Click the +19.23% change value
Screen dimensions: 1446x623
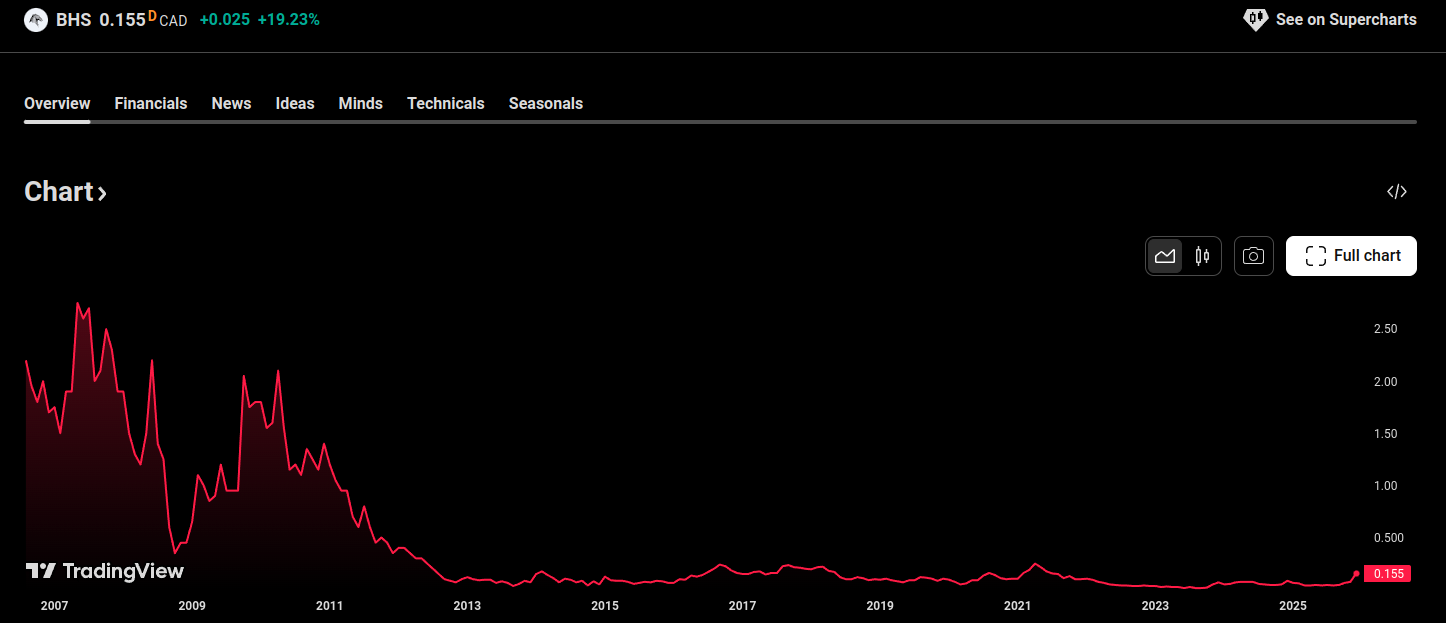pos(289,20)
